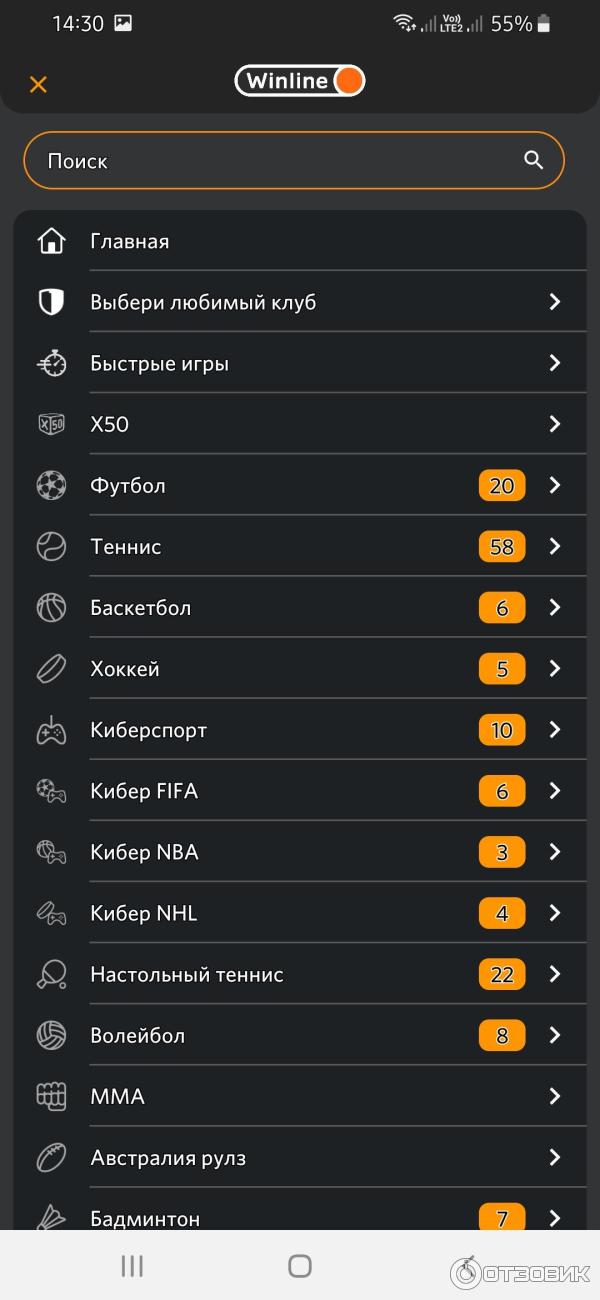Tap the gamepad icon for Киберспорт

pyautogui.click(x=51, y=731)
